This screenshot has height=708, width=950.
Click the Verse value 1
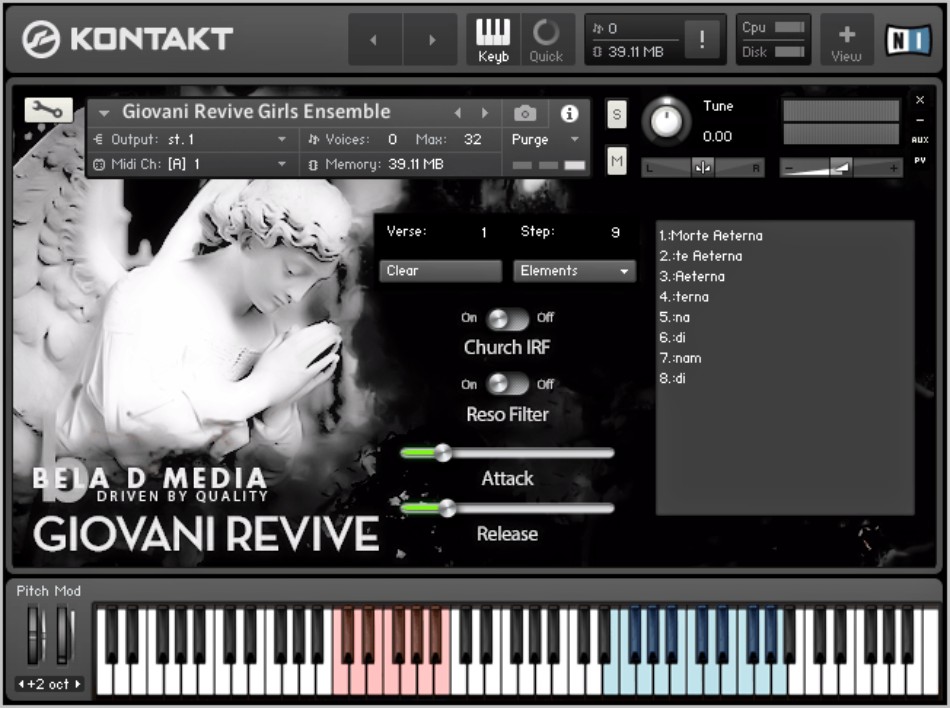coord(483,233)
